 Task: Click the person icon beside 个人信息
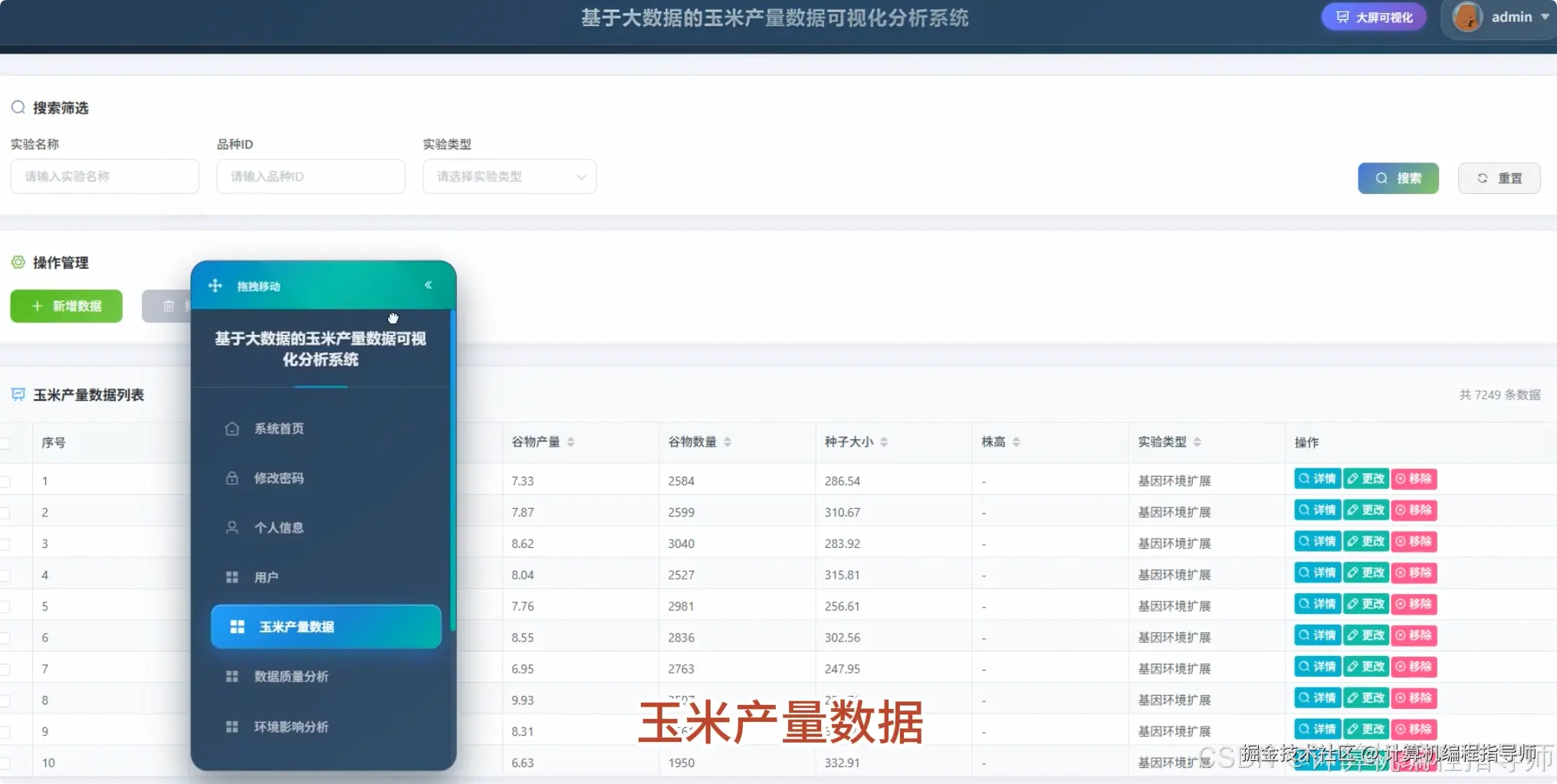pyautogui.click(x=232, y=527)
